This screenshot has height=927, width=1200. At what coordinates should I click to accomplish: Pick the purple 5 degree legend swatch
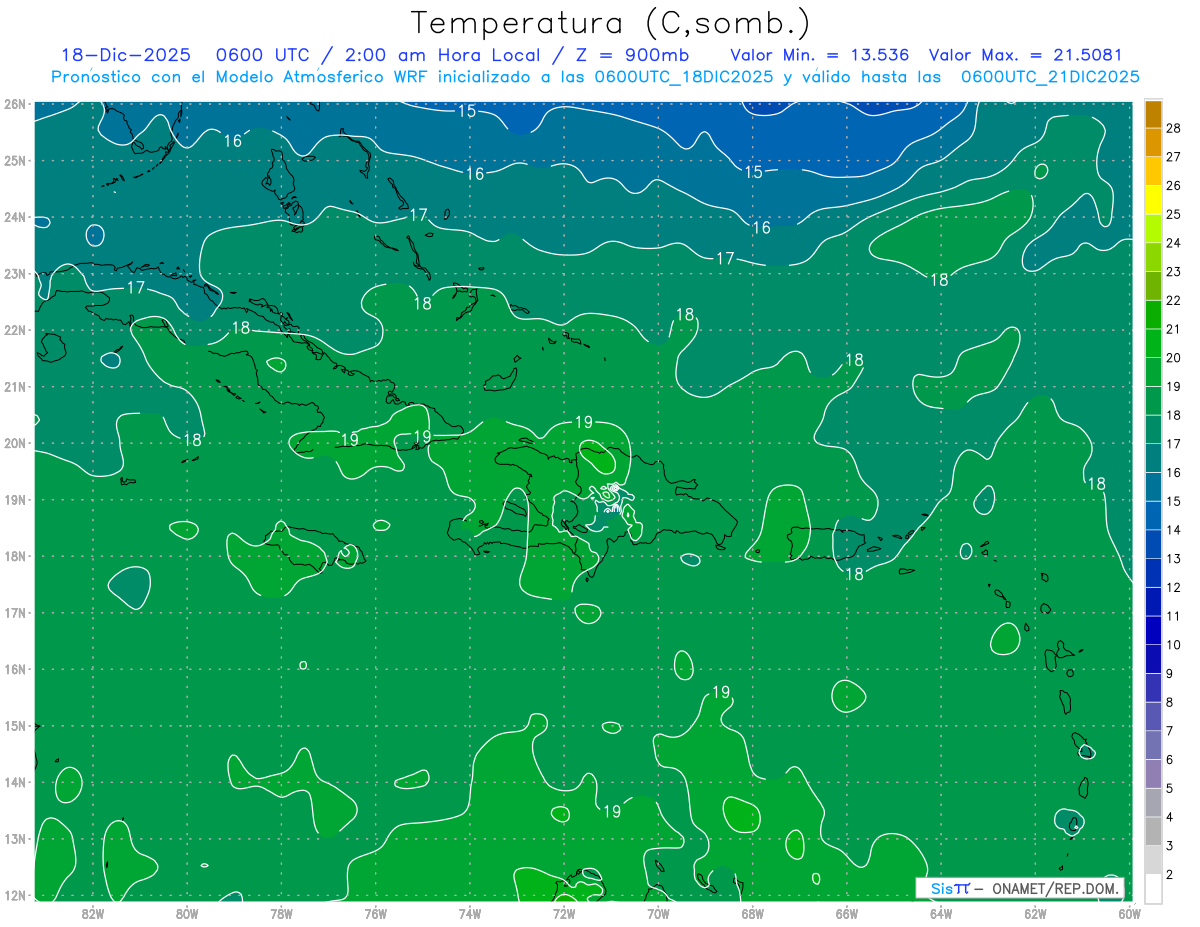click(x=1153, y=774)
